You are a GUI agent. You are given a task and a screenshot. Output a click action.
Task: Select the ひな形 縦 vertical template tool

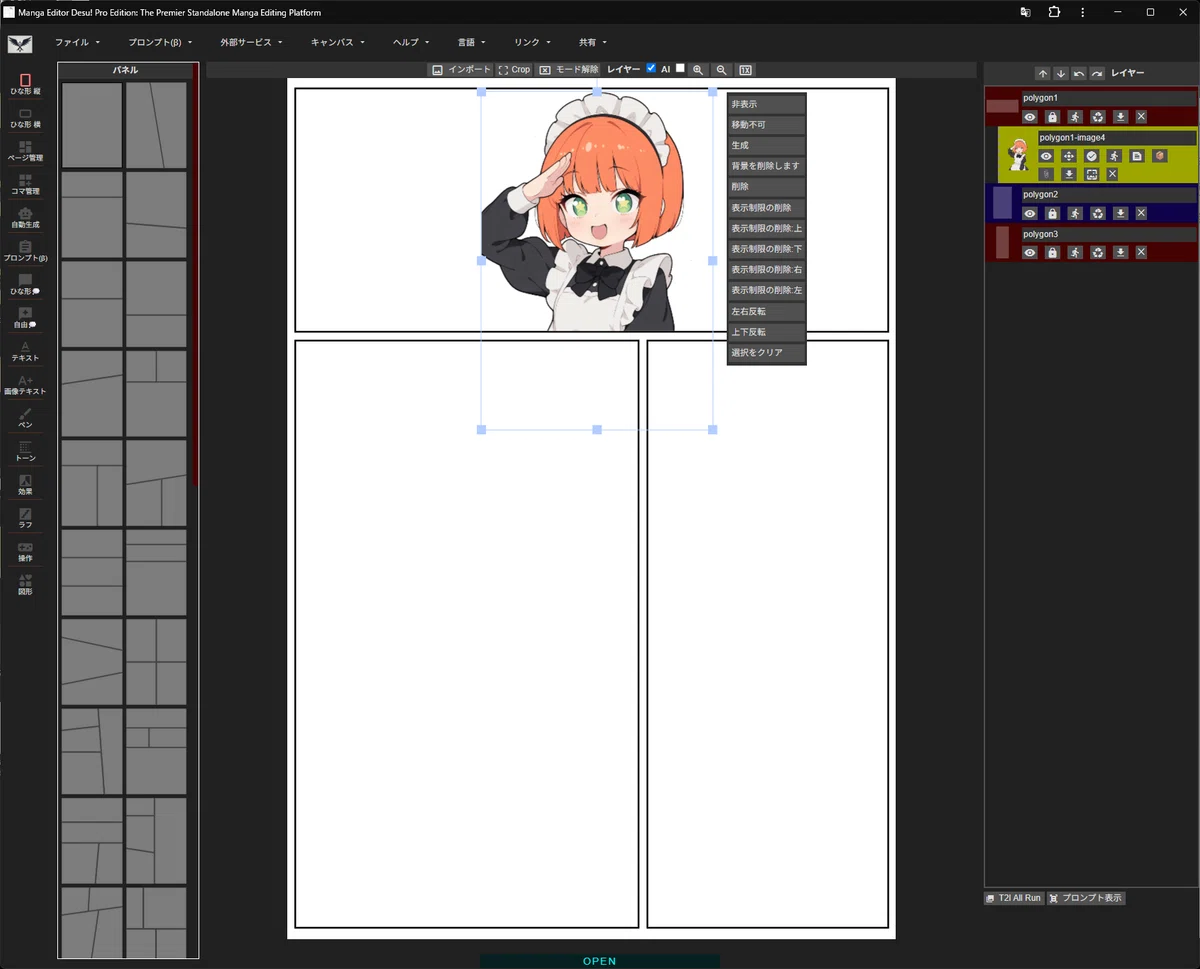pyautogui.click(x=25, y=84)
